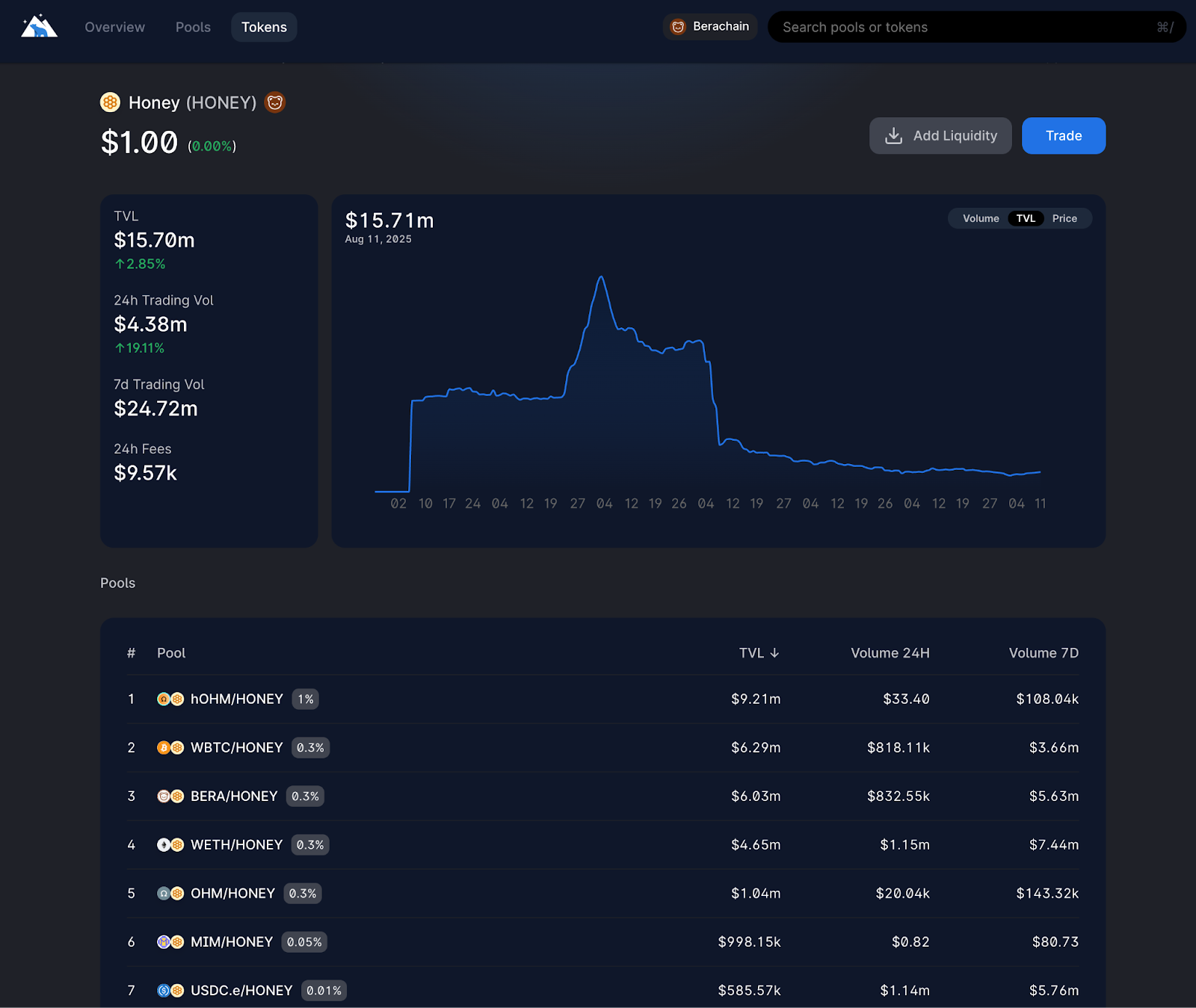Switch to the Pools tab
The image size is (1196, 1008).
192,27
